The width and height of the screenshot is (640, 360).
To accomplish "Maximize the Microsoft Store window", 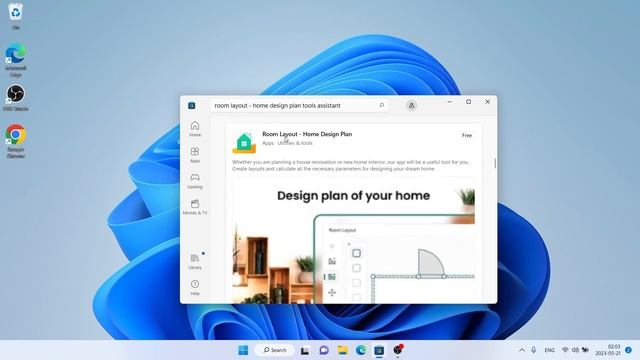I will 469,102.
